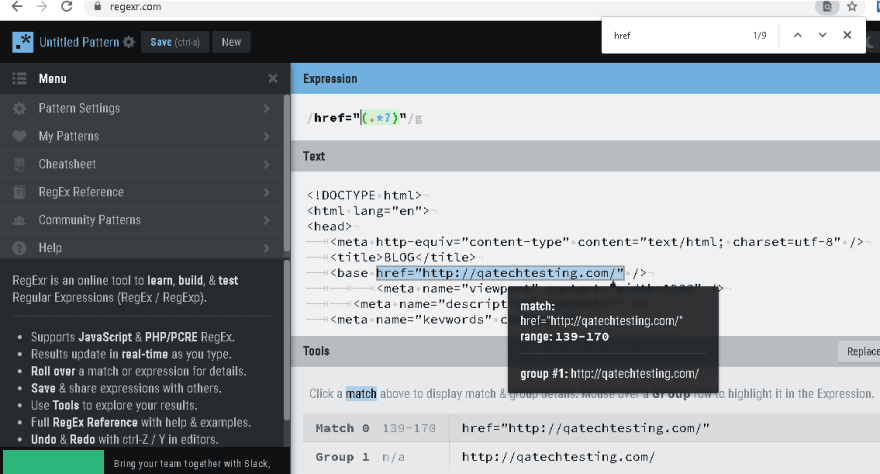Save the pattern with Save button
The height and width of the screenshot is (474, 880).
[x=175, y=42]
